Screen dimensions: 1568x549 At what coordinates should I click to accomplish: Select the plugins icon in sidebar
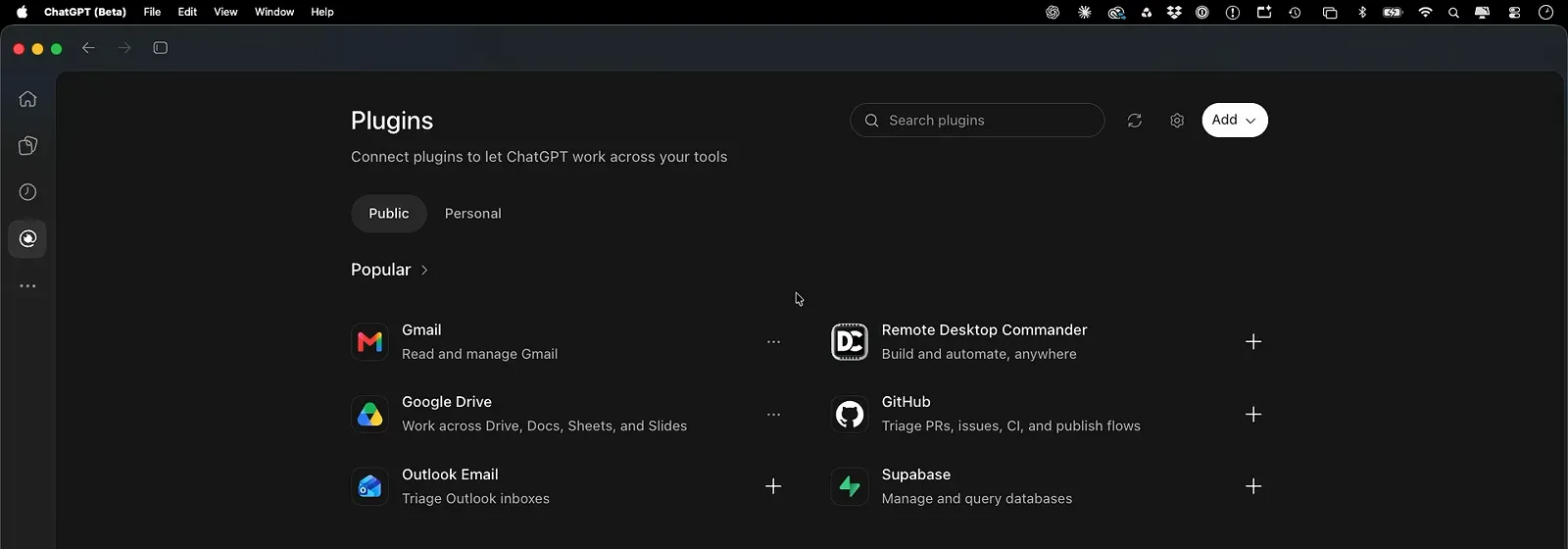coord(27,238)
